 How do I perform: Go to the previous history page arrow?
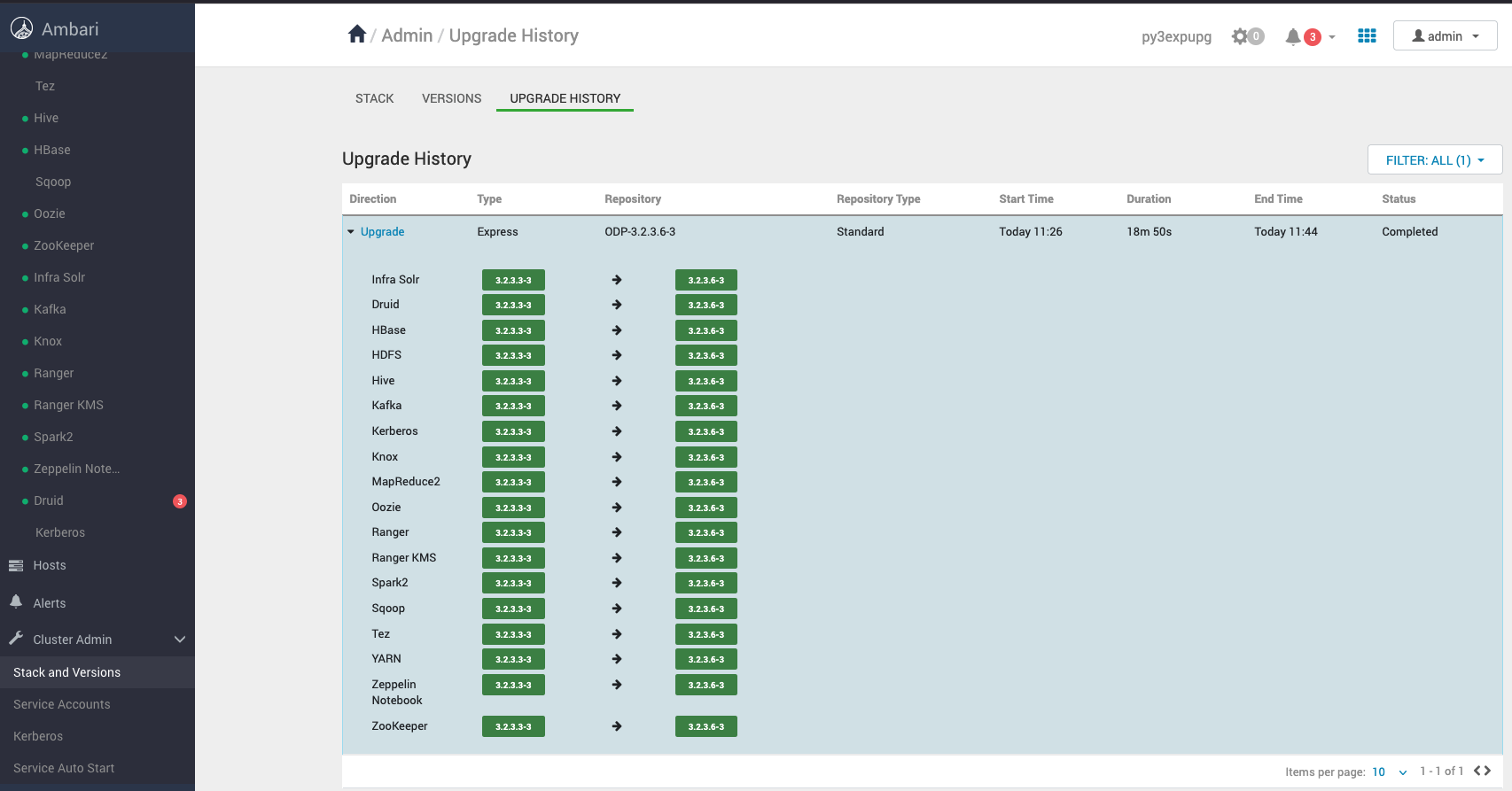[x=1477, y=771]
